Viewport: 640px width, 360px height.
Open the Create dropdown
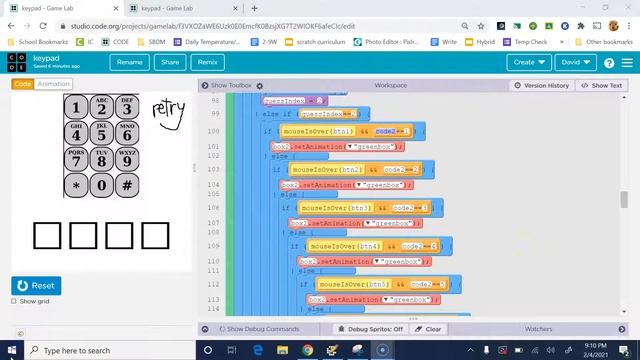click(x=529, y=62)
